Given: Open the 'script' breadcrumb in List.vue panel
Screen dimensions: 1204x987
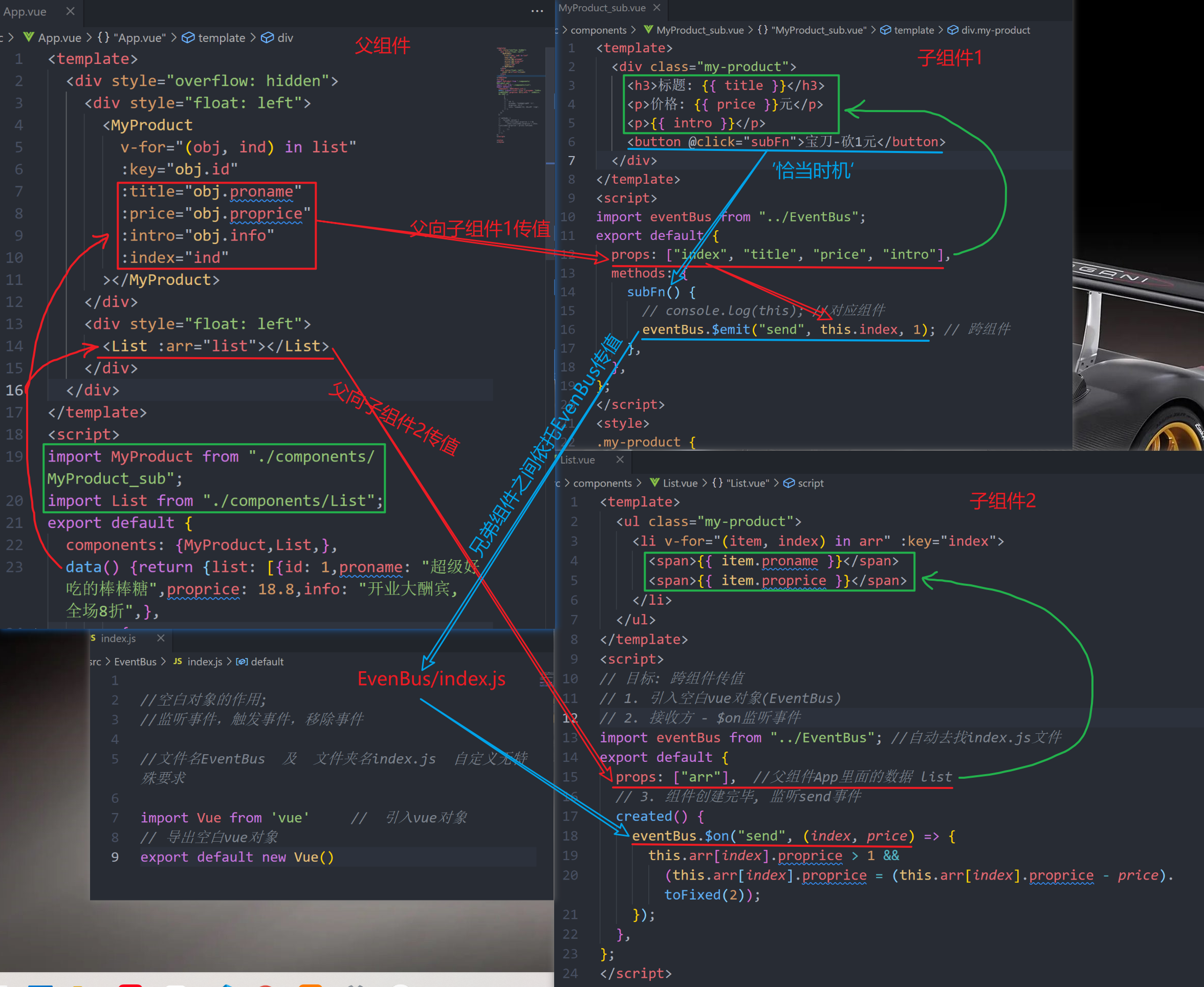Looking at the screenshot, I should pos(811,483).
